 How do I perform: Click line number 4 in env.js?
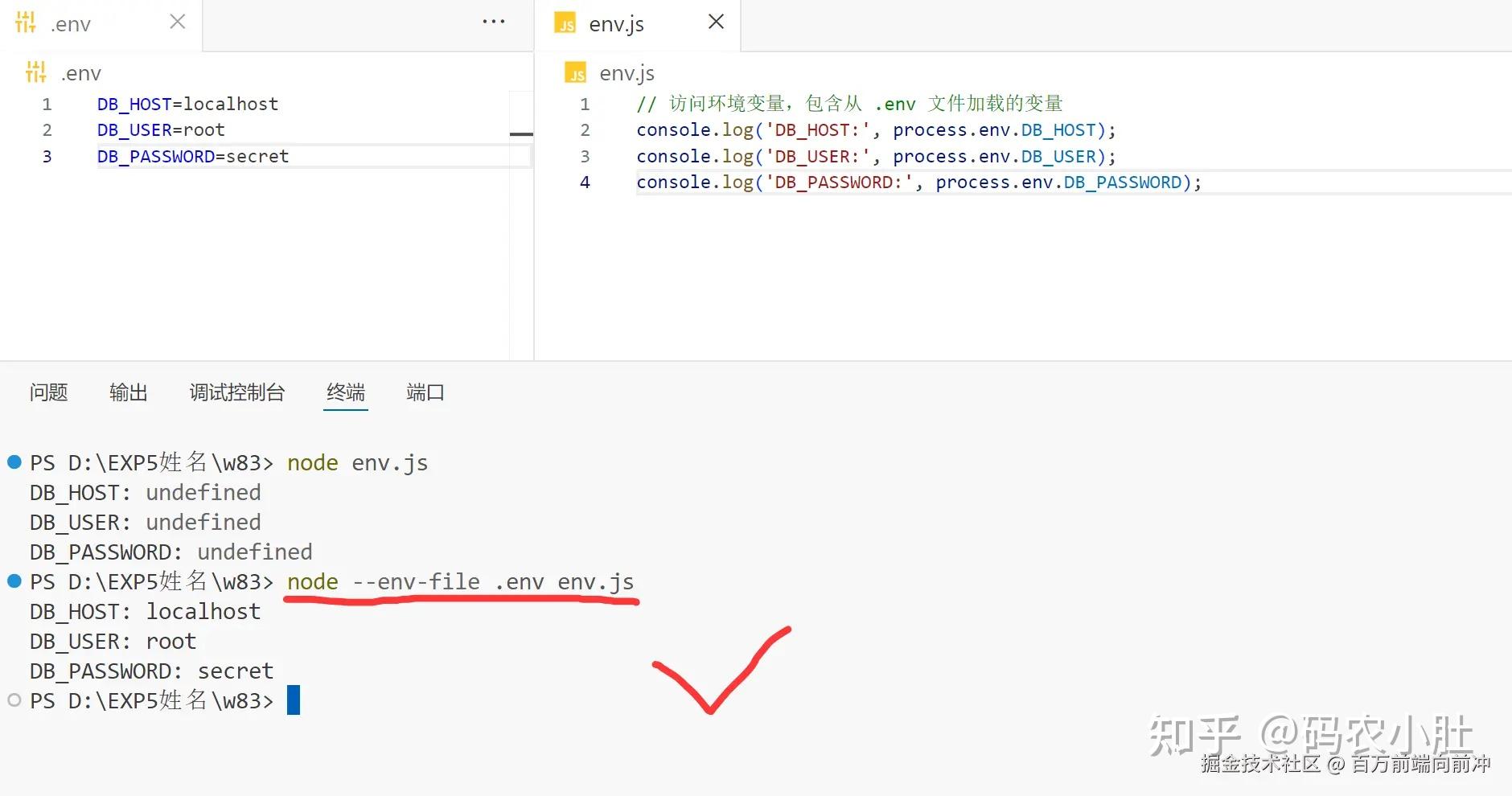pos(585,182)
